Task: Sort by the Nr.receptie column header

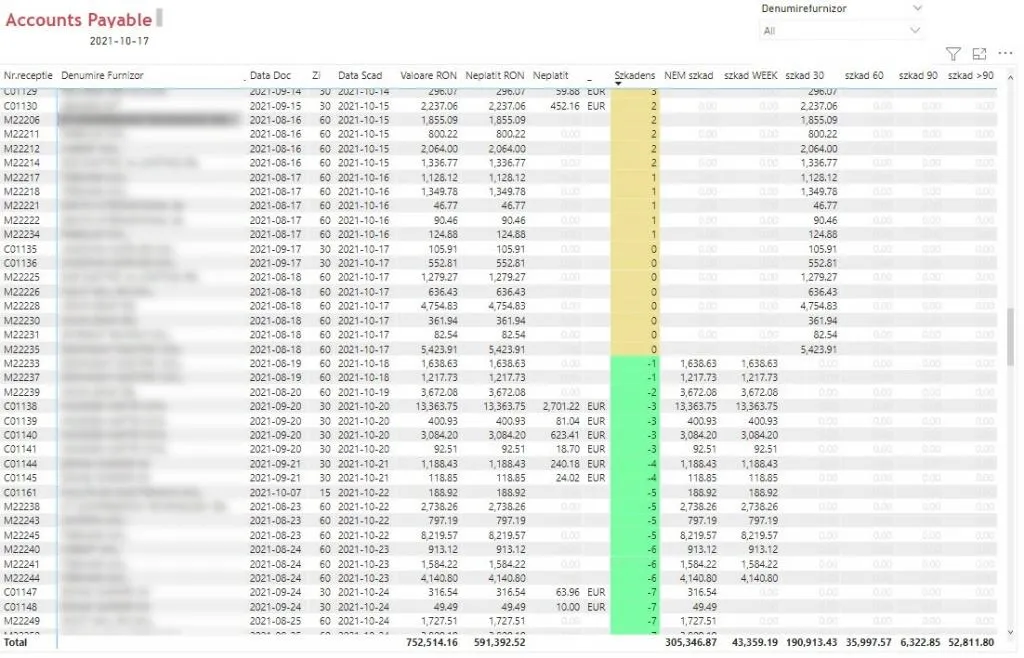Action: click(x=27, y=75)
